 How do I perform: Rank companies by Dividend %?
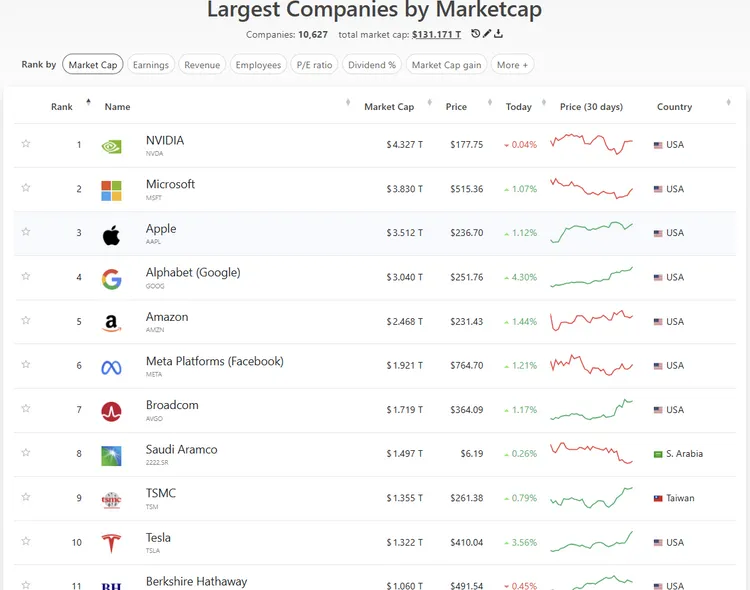pyautogui.click(x=372, y=65)
